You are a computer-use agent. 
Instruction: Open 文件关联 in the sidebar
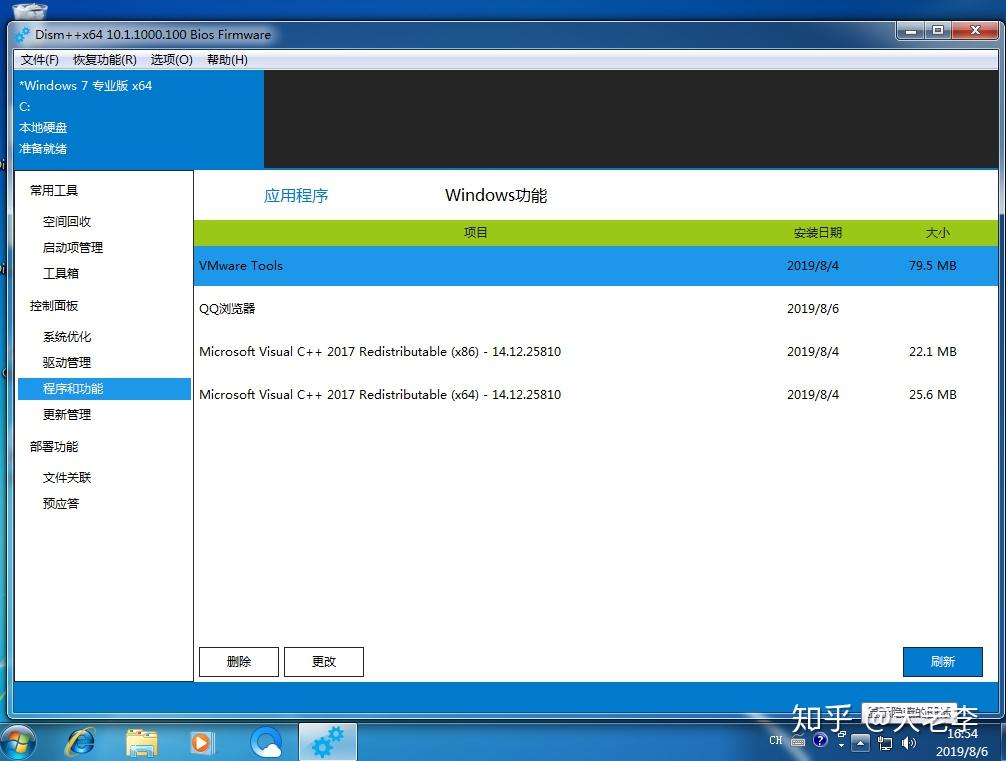click(x=67, y=477)
